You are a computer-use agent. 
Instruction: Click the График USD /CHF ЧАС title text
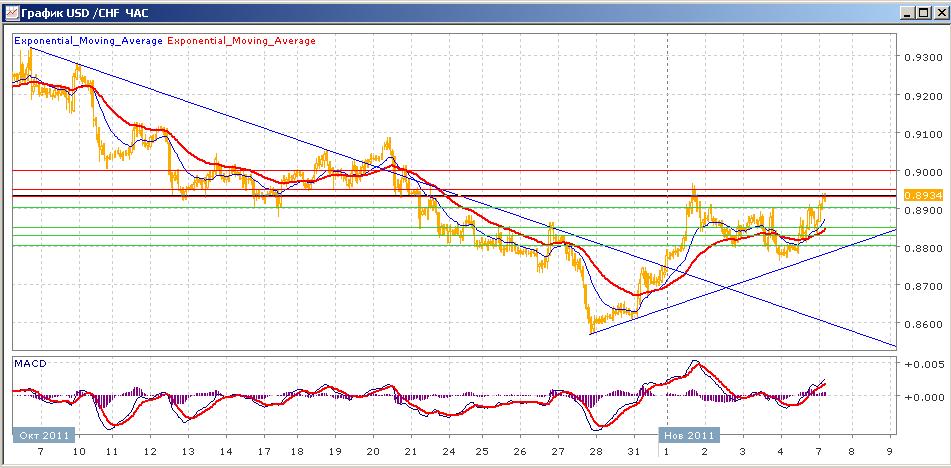(x=84, y=13)
